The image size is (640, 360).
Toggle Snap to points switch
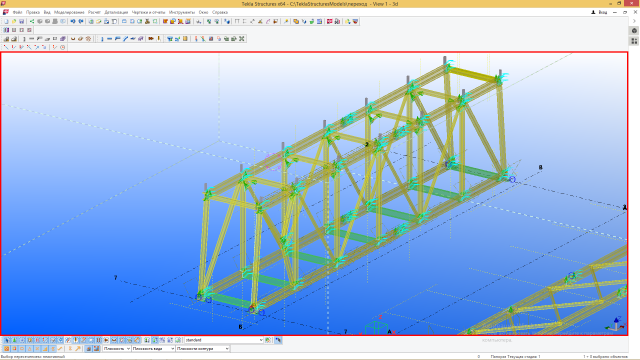[x=7, y=349]
